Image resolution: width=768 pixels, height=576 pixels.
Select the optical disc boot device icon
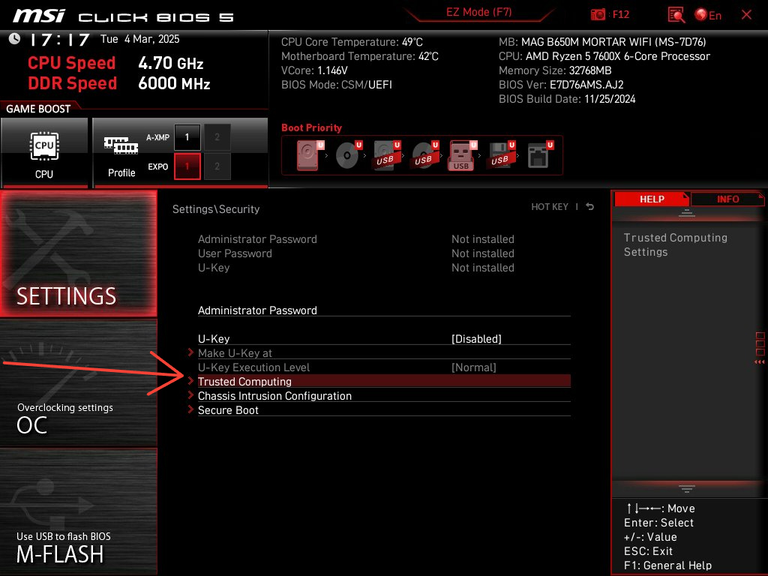pyautogui.click(x=347, y=155)
